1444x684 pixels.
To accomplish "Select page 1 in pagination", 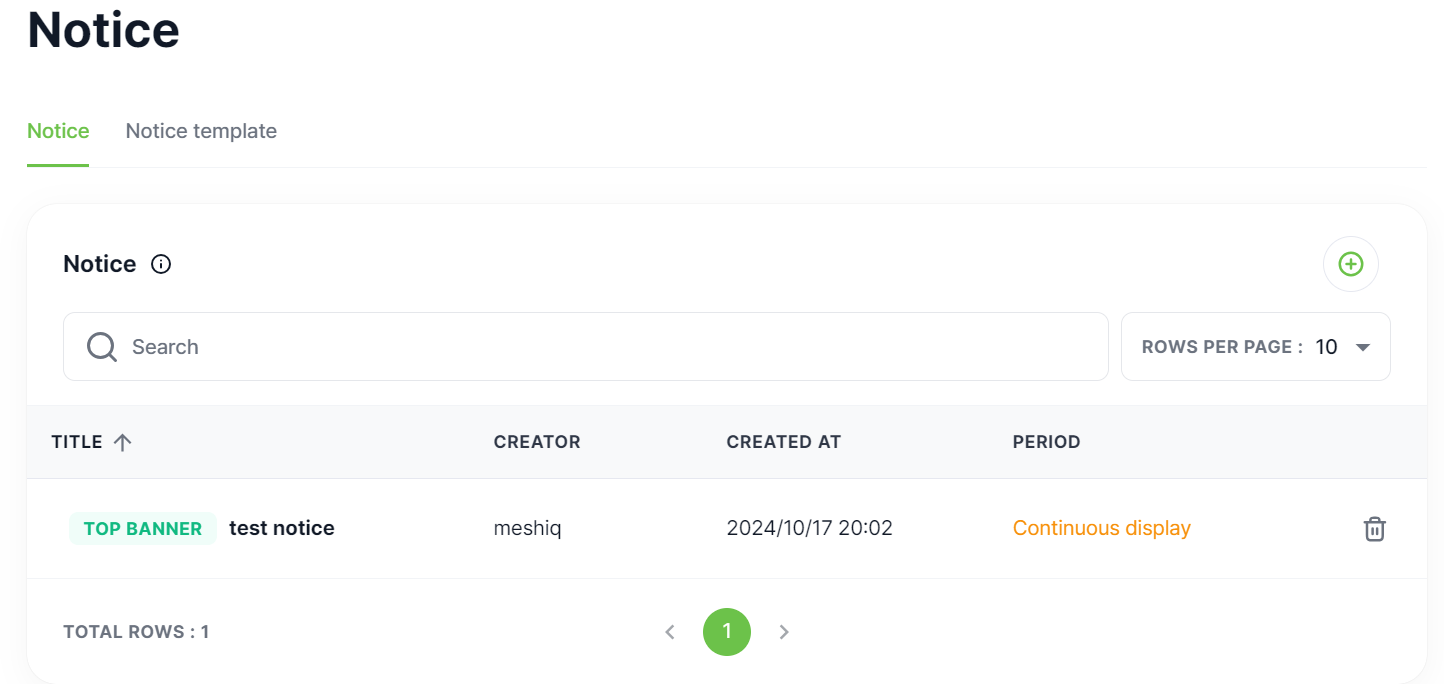I will (x=727, y=632).
